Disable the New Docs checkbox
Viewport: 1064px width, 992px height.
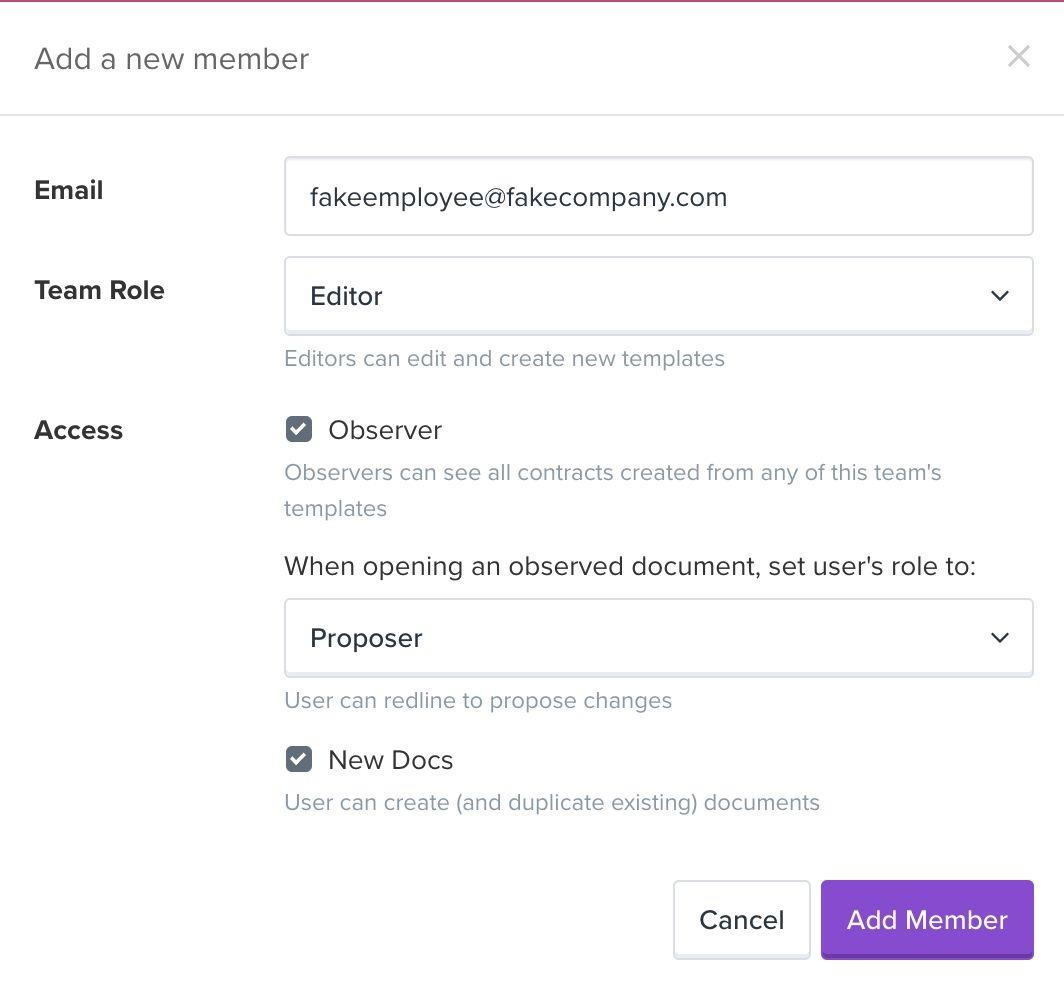299,760
